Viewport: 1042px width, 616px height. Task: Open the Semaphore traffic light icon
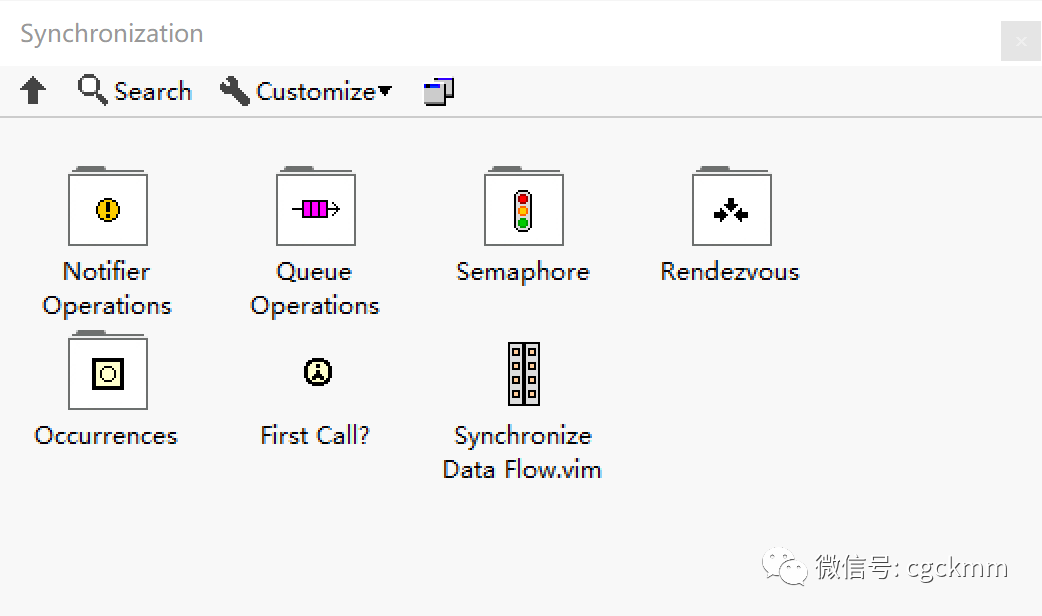point(523,209)
